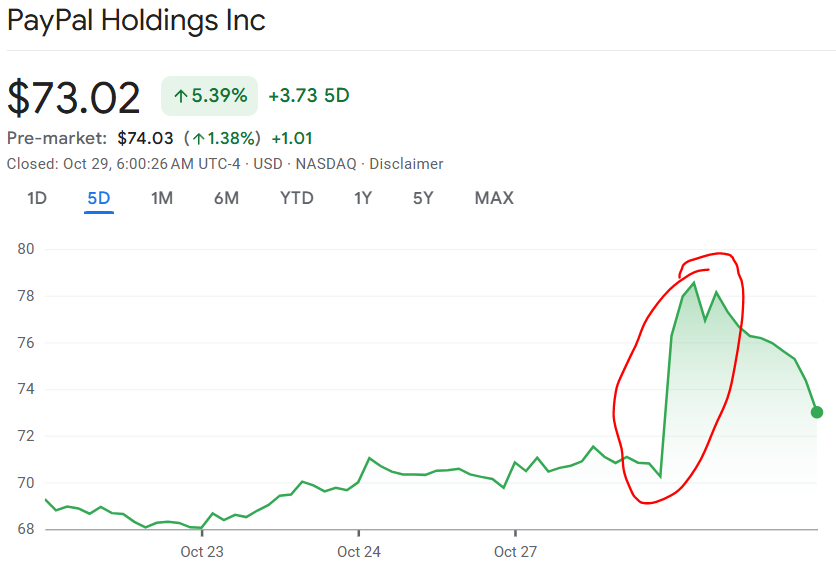Switch to the MAX range tab

coord(494,198)
